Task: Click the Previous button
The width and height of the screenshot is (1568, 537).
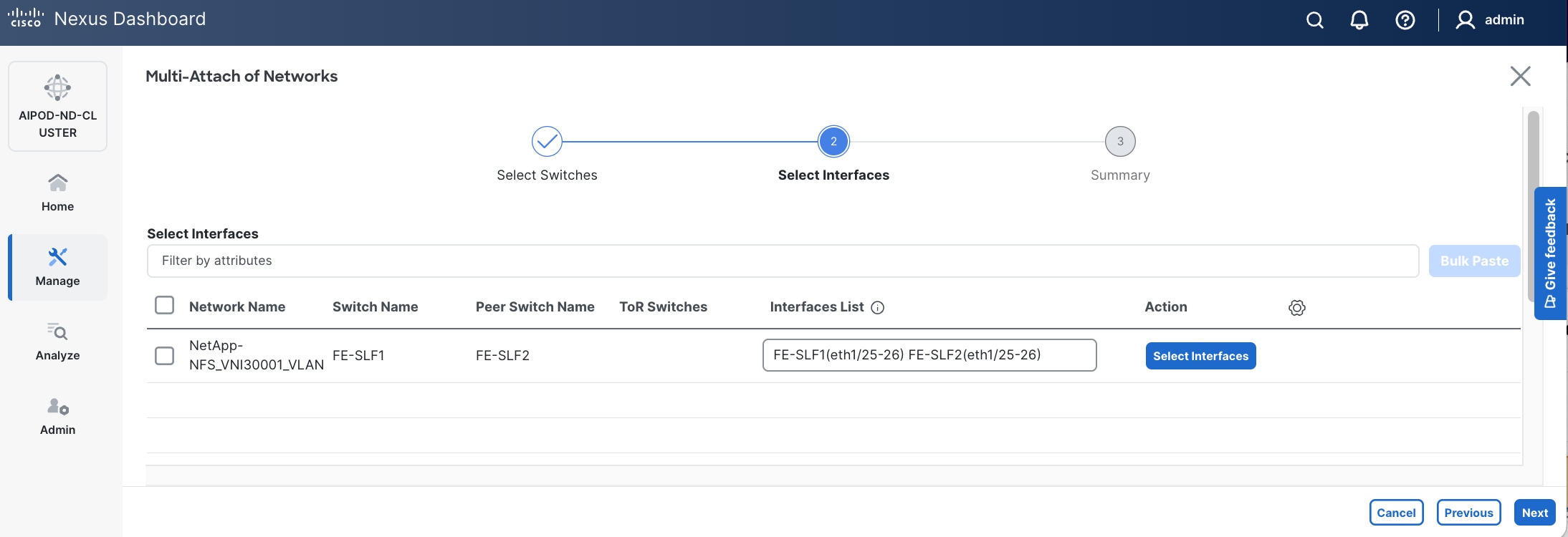Action: (x=1468, y=513)
